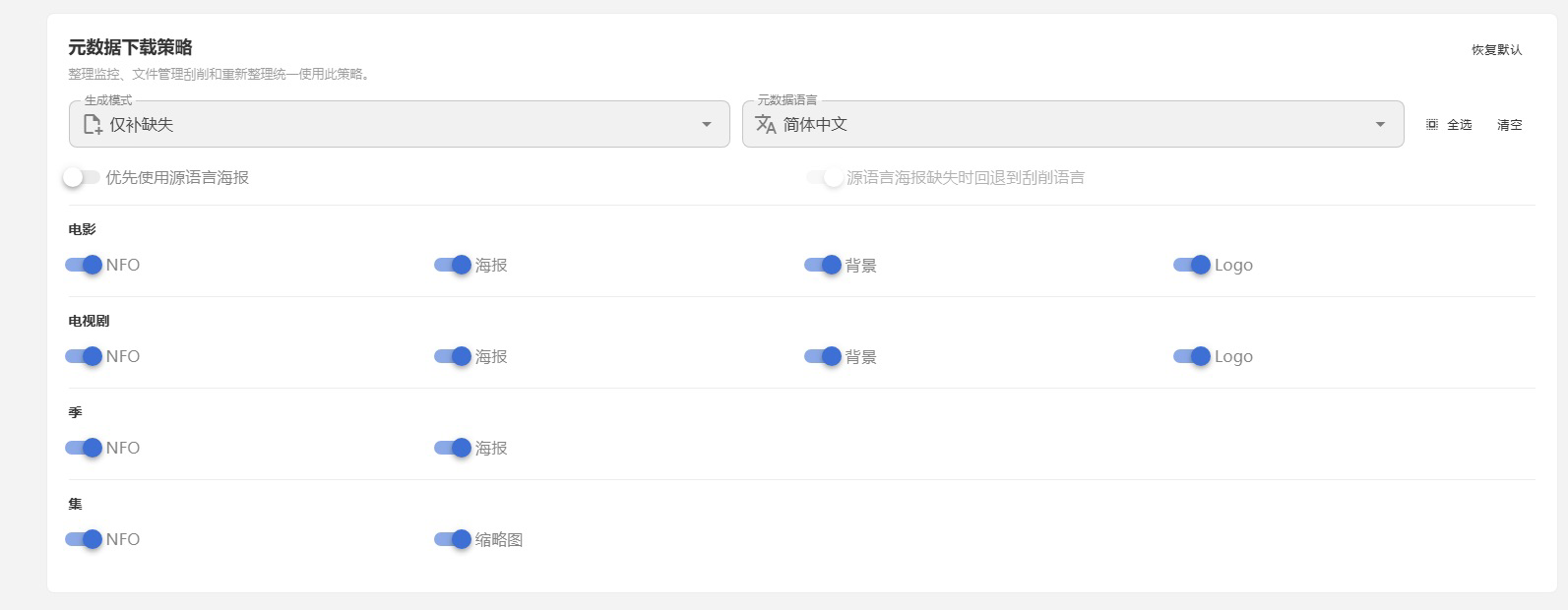Turn off 海报 under 电视剧
This screenshot has height=610, width=1568.
pos(453,356)
